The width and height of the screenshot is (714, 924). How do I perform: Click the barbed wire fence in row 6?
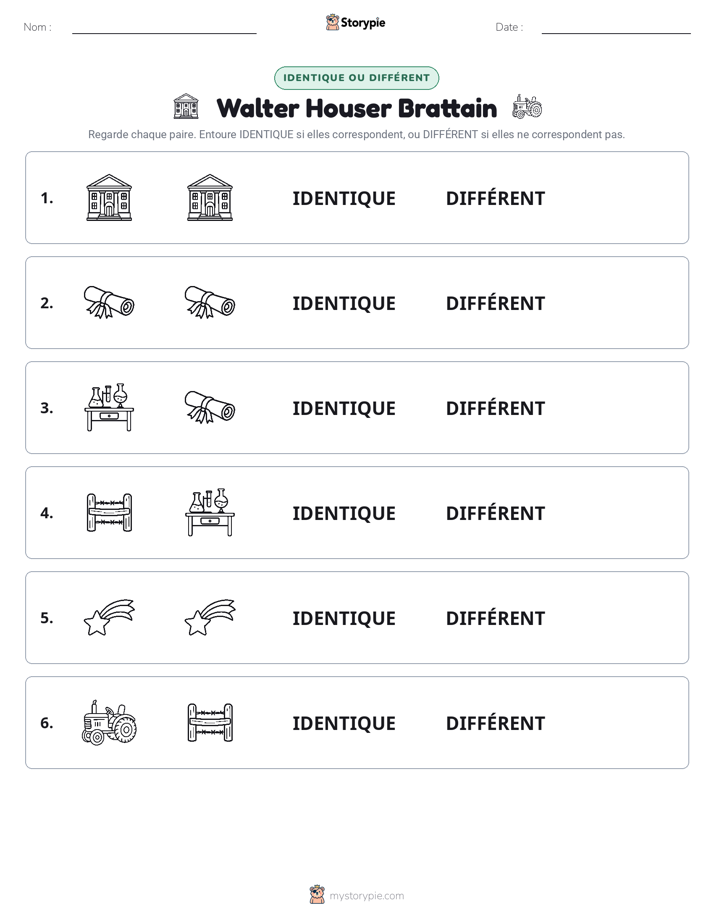[210, 722]
